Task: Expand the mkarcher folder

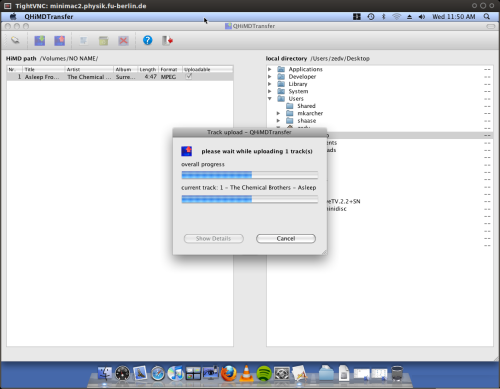Action: [278, 113]
